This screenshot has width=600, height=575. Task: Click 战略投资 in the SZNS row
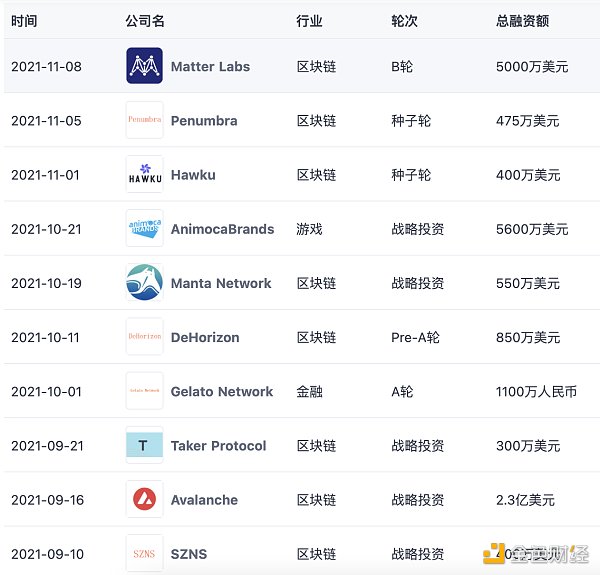point(417,554)
